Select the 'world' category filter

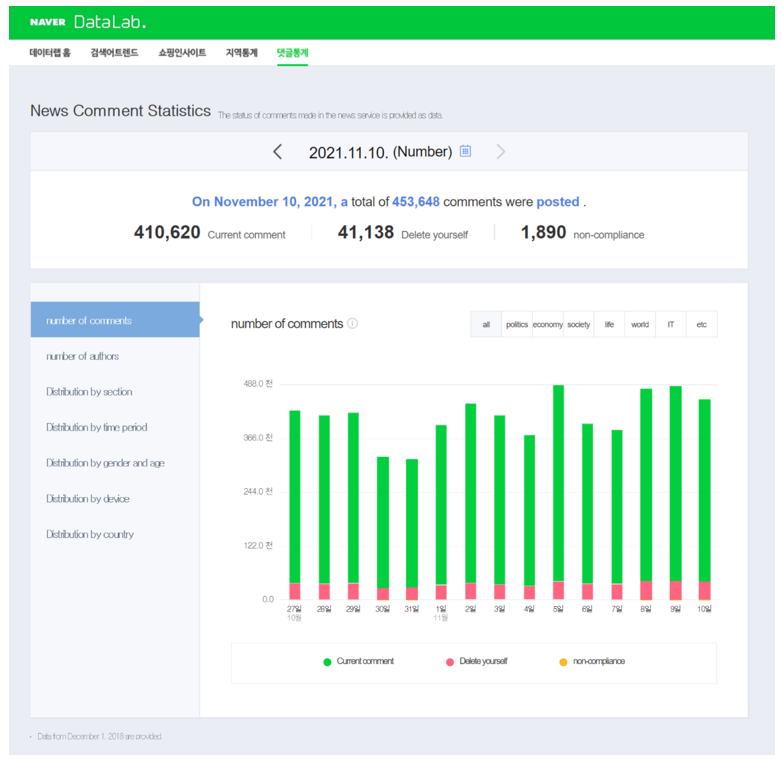point(640,324)
